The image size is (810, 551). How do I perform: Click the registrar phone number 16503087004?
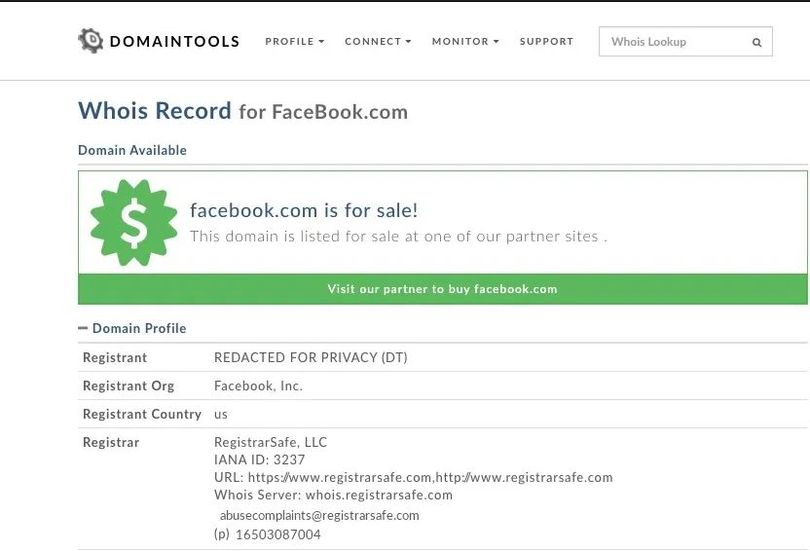pos(278,534)
